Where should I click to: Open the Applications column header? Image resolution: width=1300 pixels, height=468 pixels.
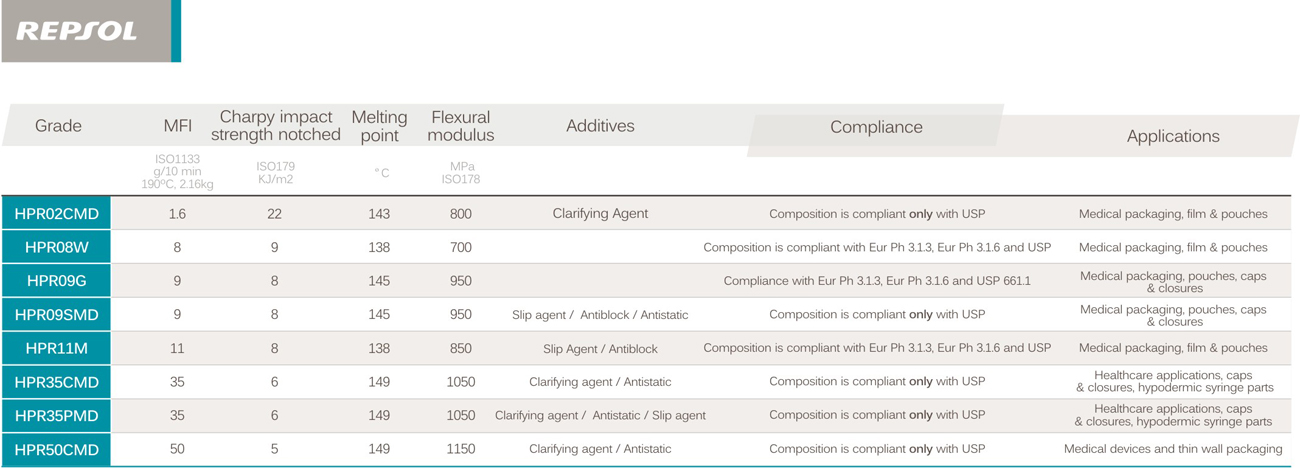pos(1172,136)
